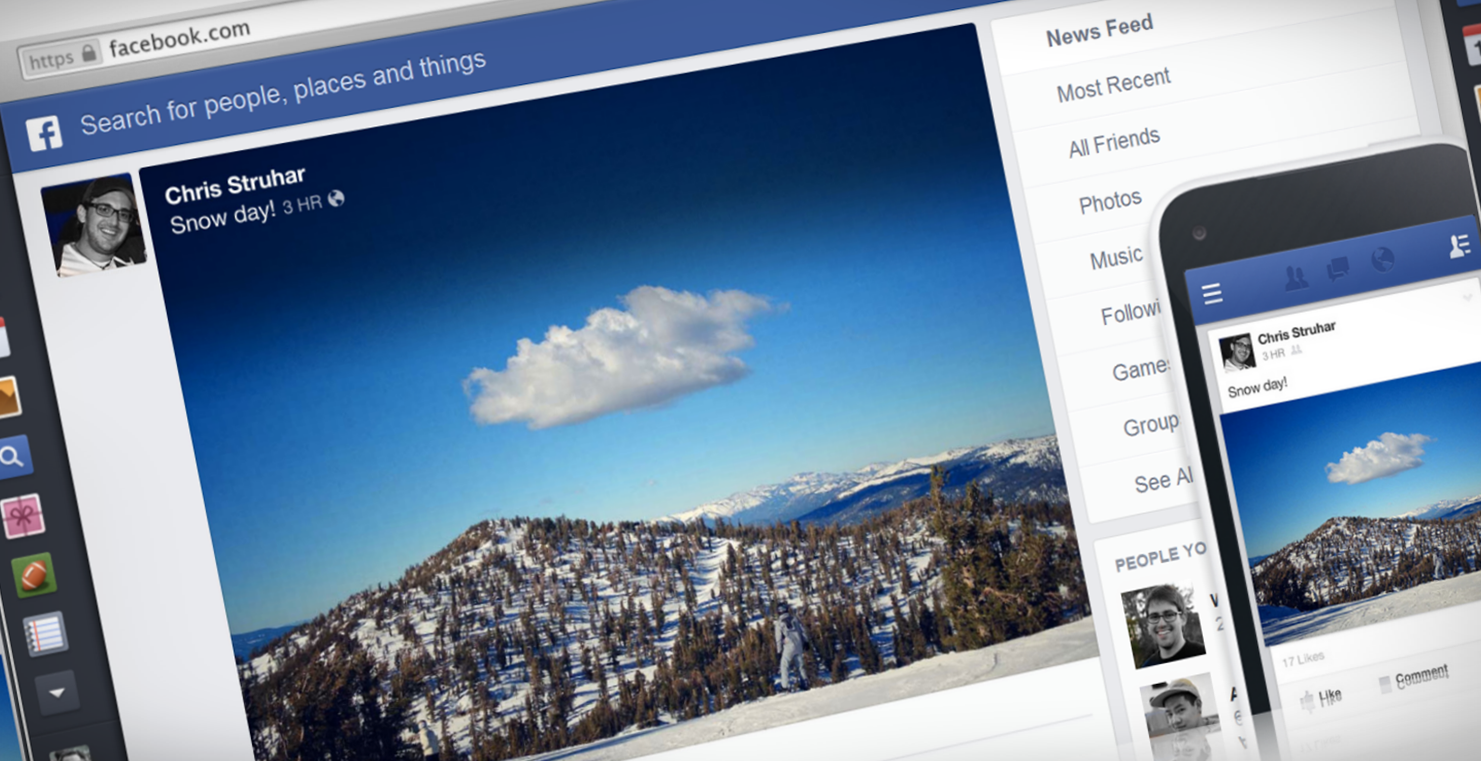Click the 3 HR timestamp on desktop post
Screen dimensions: 1481x761
coord(302,205)
